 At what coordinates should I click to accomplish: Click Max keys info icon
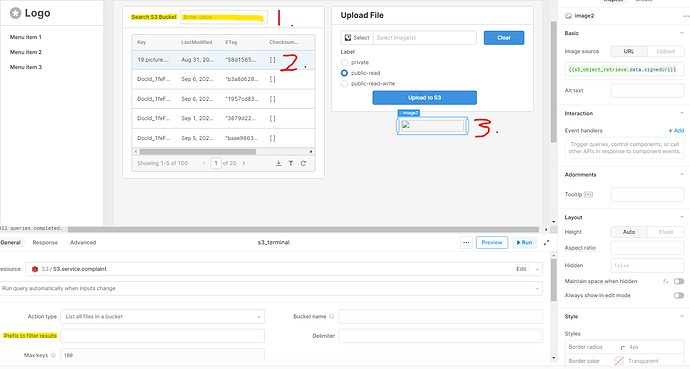[53, 355]
